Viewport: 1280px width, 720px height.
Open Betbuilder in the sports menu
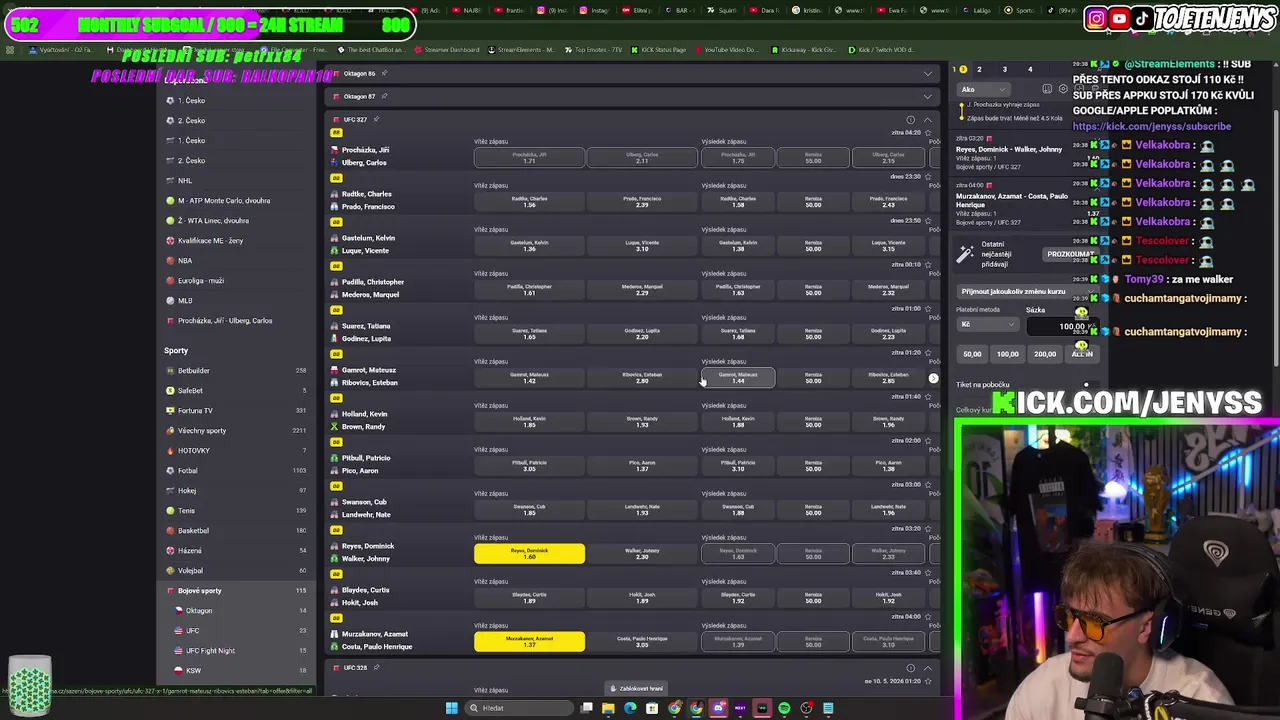pos(237,371)
